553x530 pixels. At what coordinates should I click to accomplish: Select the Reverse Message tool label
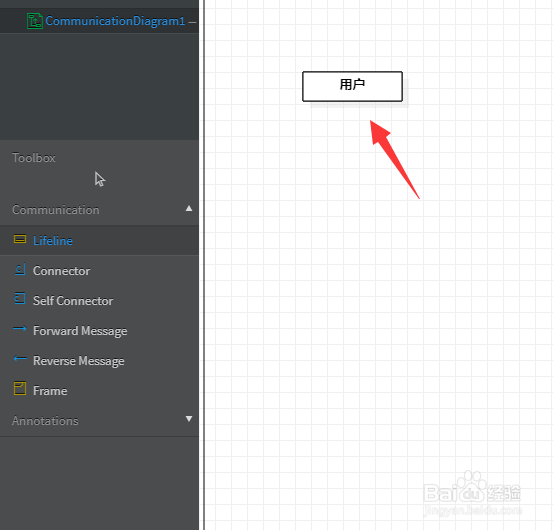79,361
